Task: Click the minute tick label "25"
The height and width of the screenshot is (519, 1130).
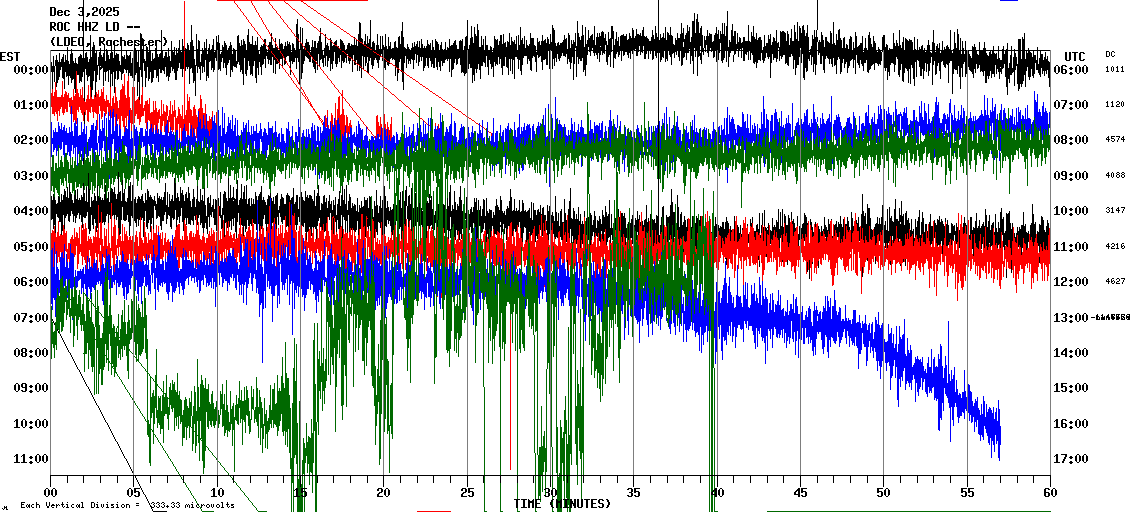Action: click(x=467, y=492)
